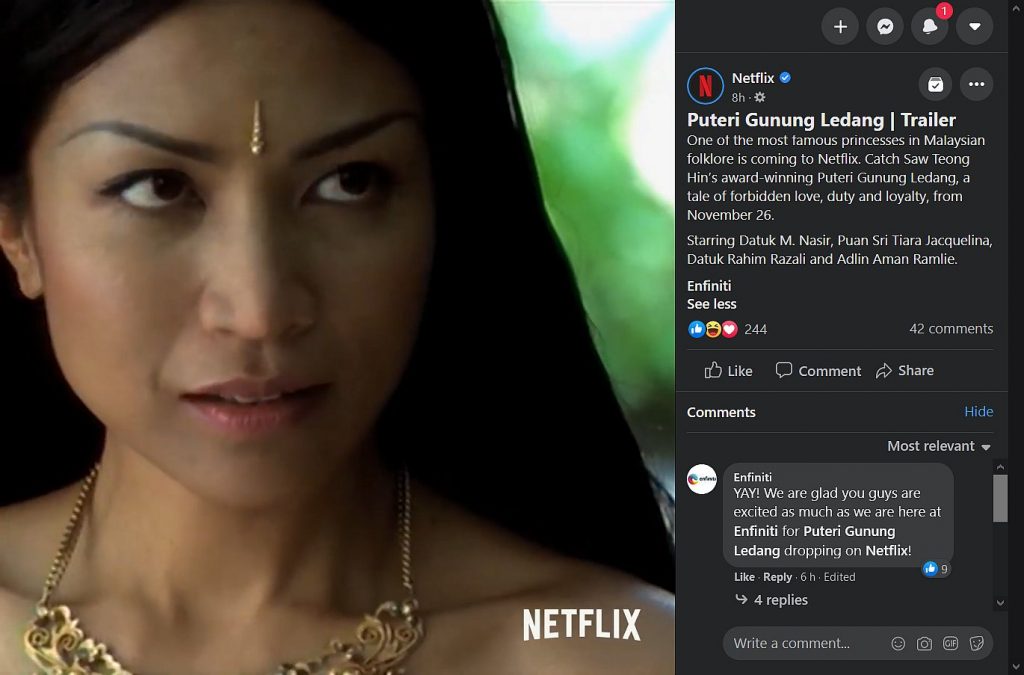Open the 42 comments link
Screen dimensions: 1024x675
pos(951,328)
